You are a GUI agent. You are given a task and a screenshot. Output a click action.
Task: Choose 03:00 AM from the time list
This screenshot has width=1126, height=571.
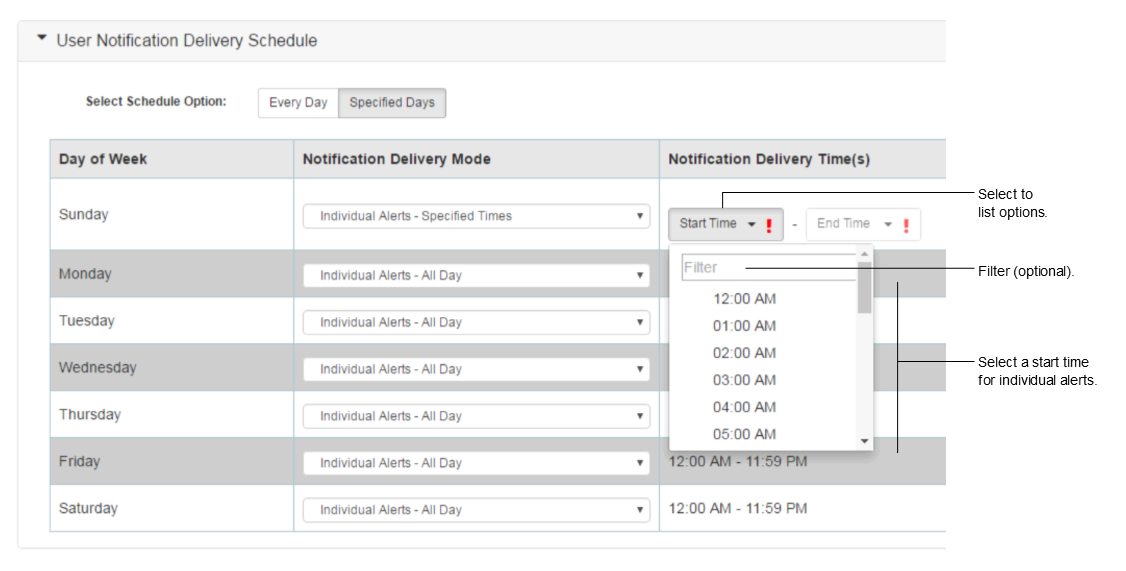[x=744, y=380]
